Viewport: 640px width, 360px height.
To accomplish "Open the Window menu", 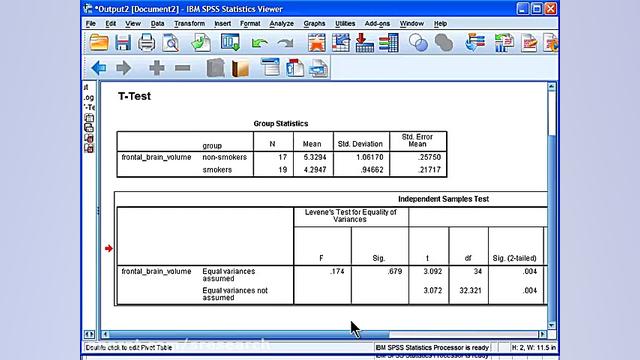I will coord(411,24).
